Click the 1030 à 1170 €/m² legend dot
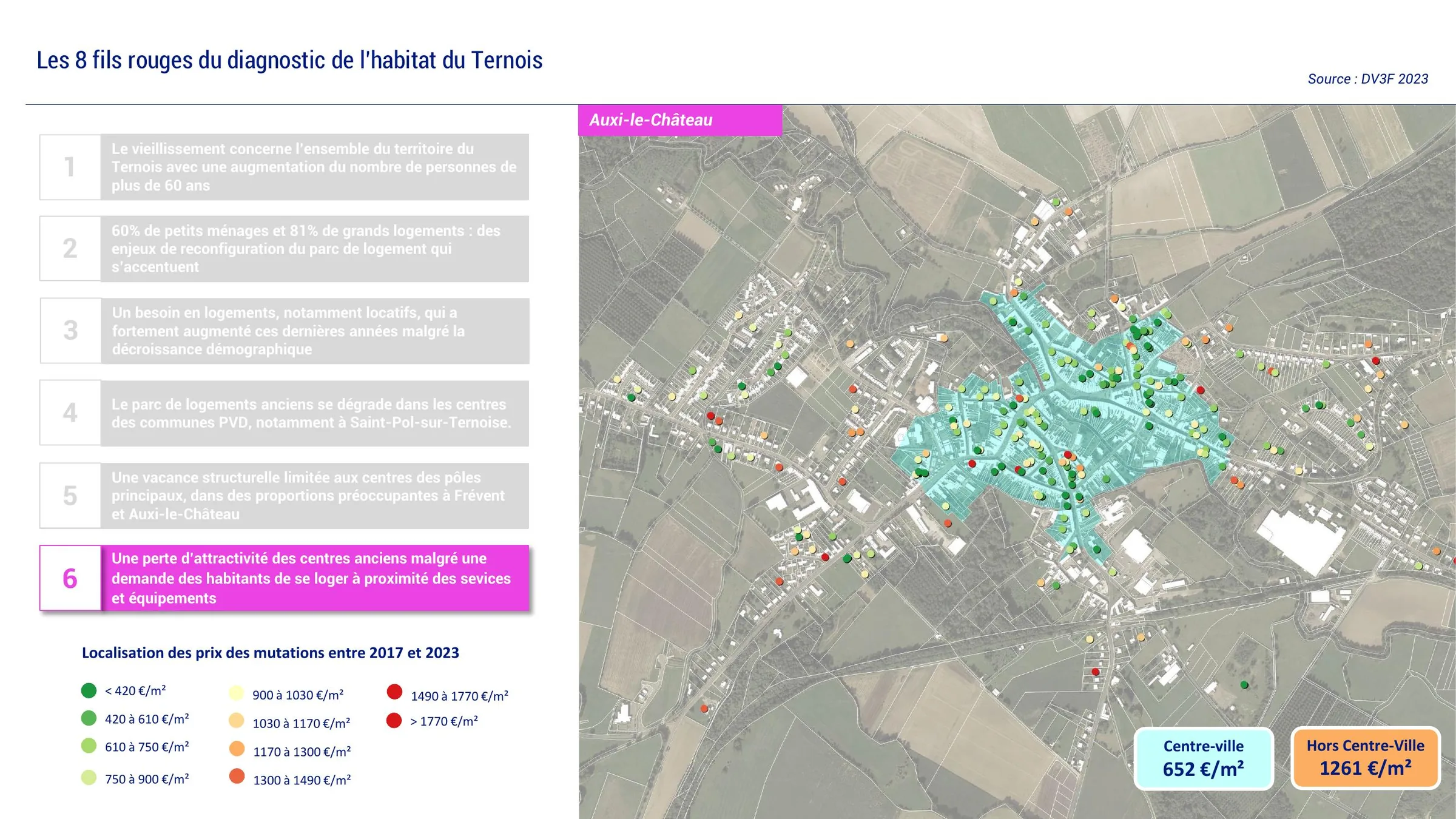 point(237,721)
